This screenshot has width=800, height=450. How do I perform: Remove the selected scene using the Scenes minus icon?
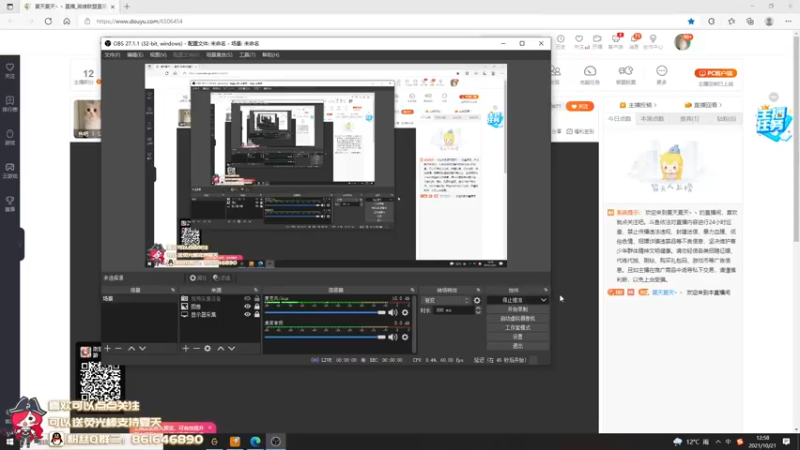point(118,348)
